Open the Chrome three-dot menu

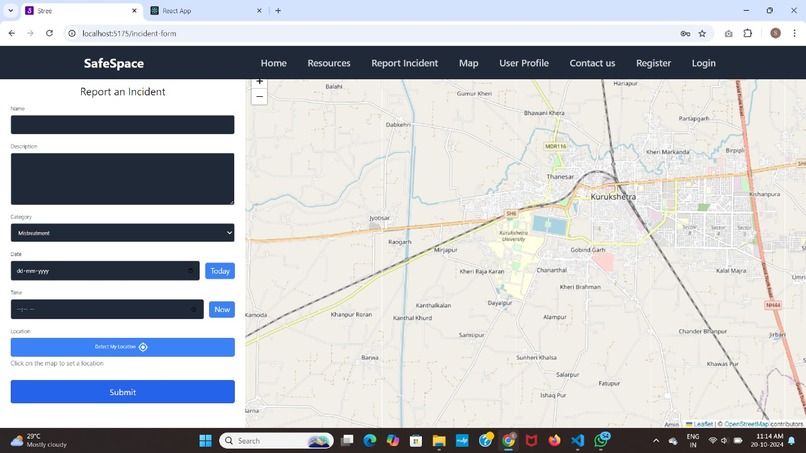coord(794,33)
